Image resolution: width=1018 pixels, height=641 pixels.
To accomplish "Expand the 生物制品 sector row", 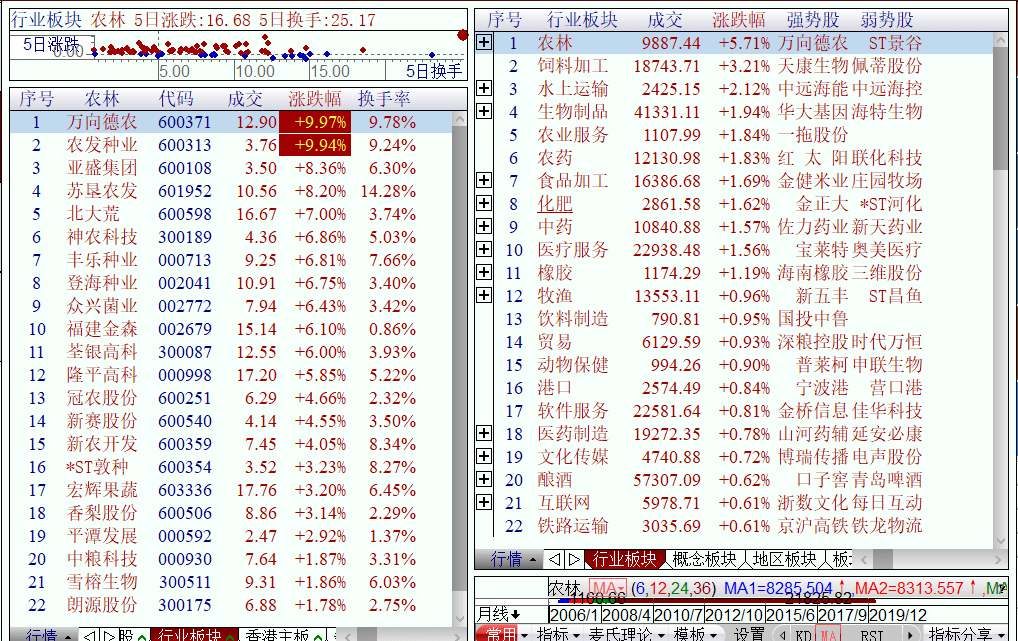I will tap(484, 111).
